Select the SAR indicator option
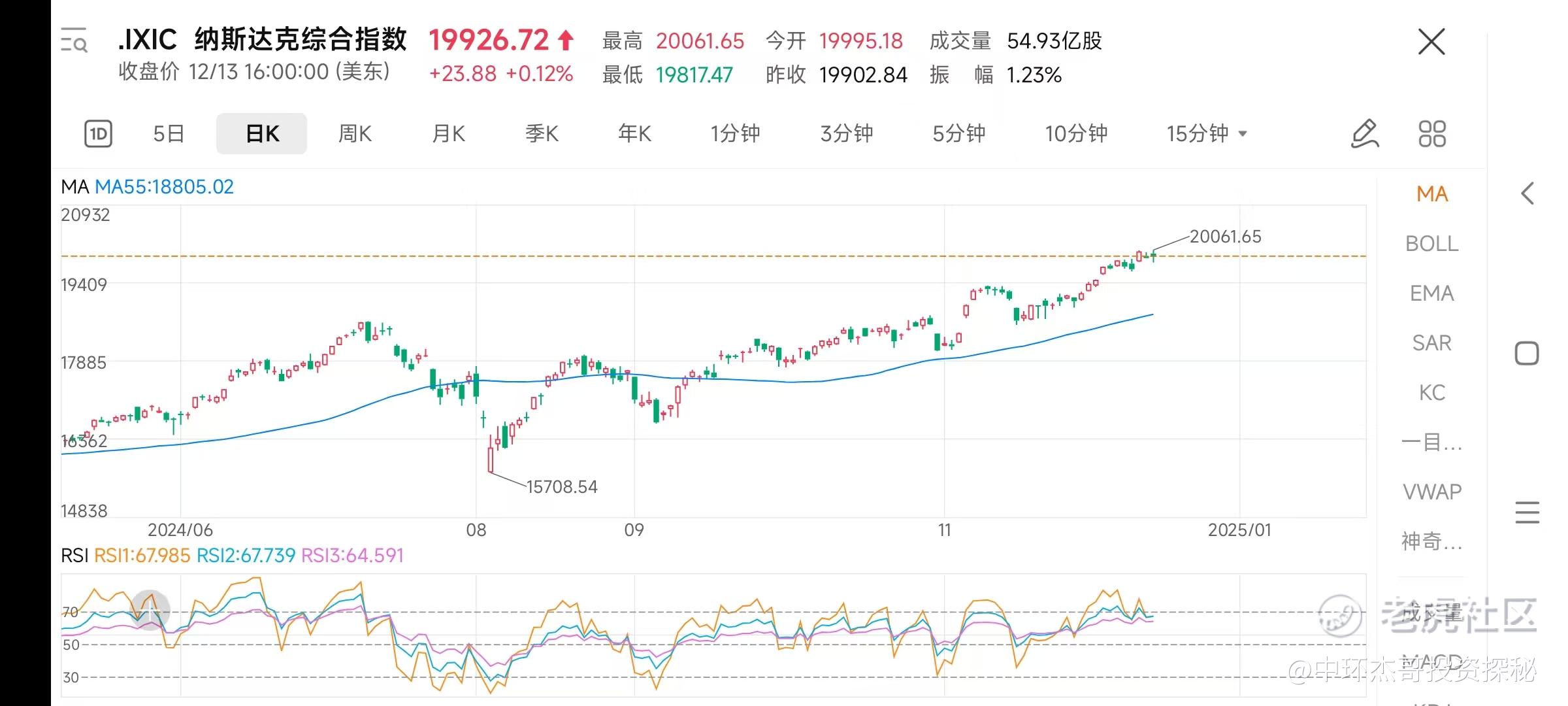The height and width of the screenshot is (706, 1568). point(1431,343)
